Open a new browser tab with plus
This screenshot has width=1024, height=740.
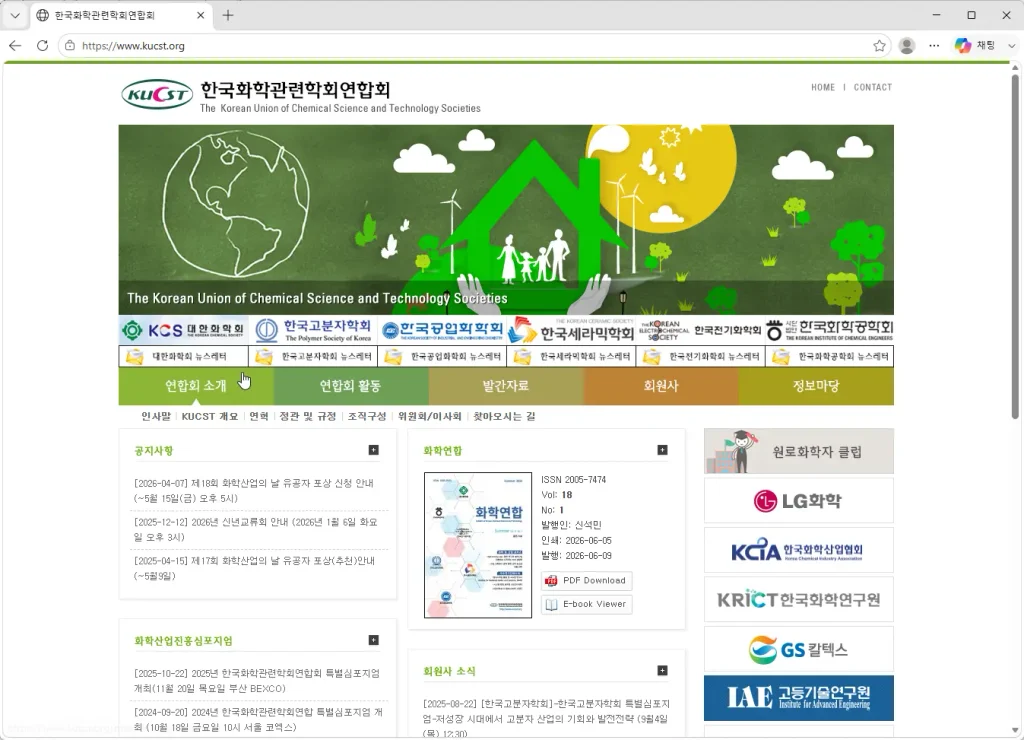pyautogui.click(x=228, y=15)
